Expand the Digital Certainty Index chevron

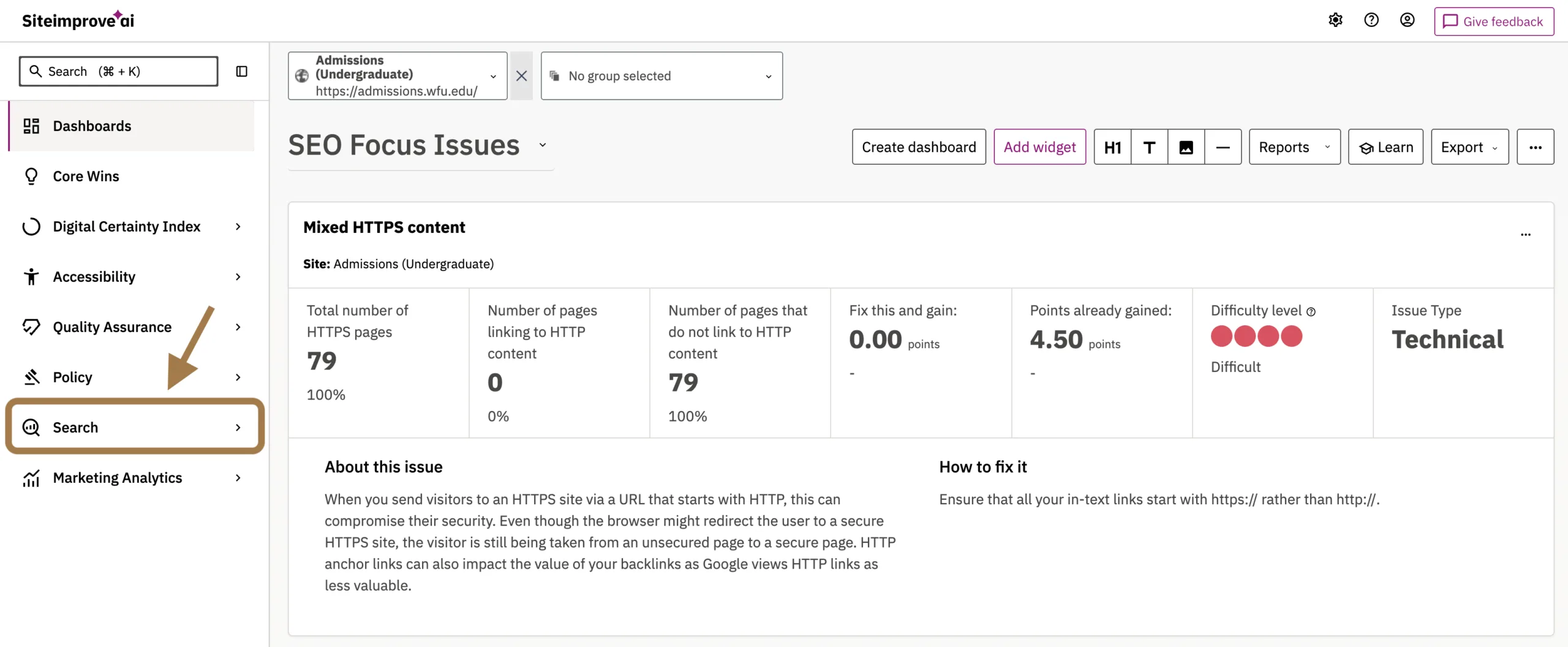tap(238, 227)
